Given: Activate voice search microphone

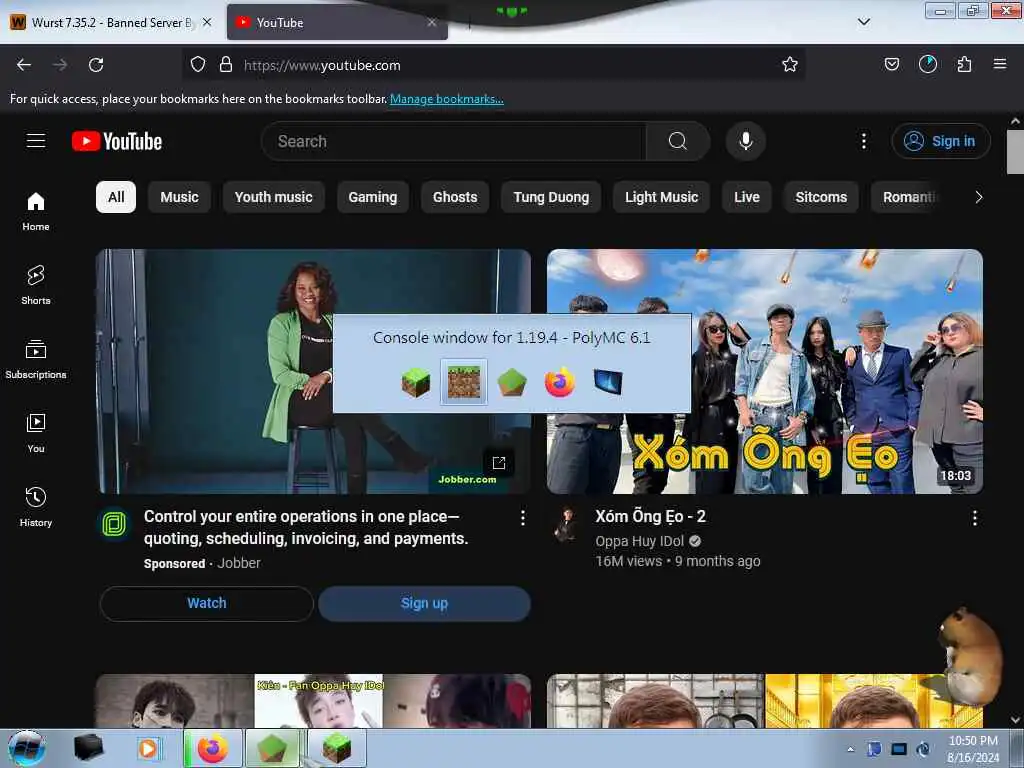Looking at the screenshot, I should pos(745,141).
